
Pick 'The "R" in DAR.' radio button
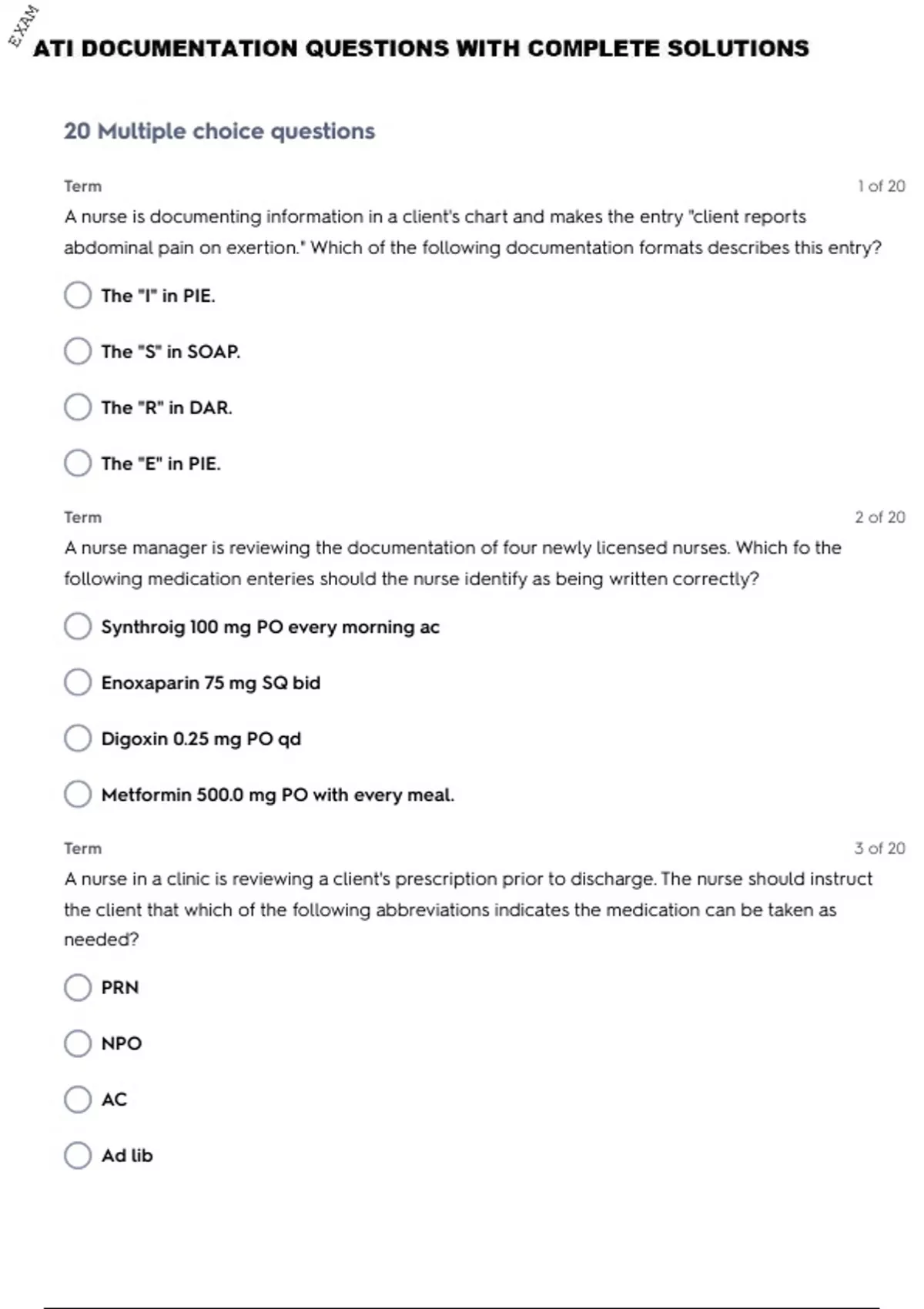point(78,407)
